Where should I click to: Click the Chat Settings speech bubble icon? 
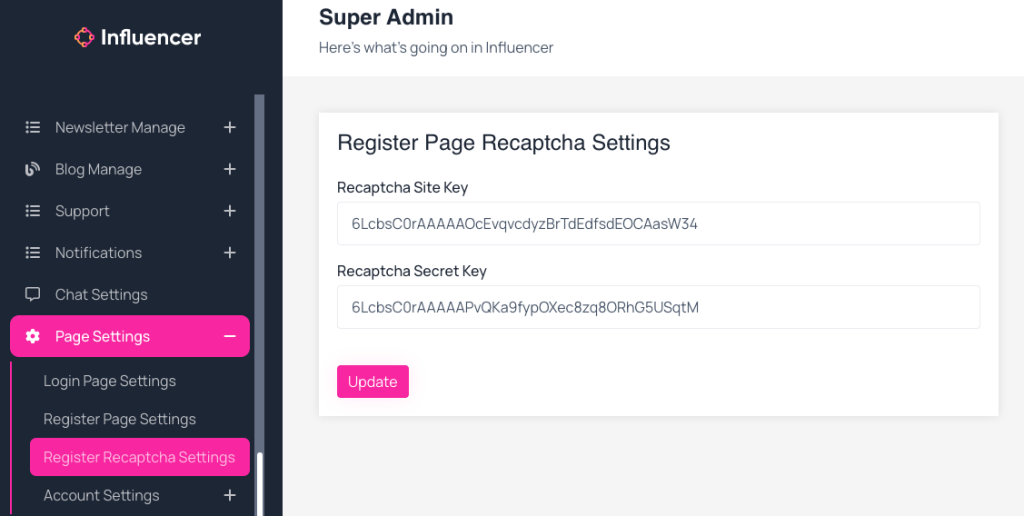(33, 295)
